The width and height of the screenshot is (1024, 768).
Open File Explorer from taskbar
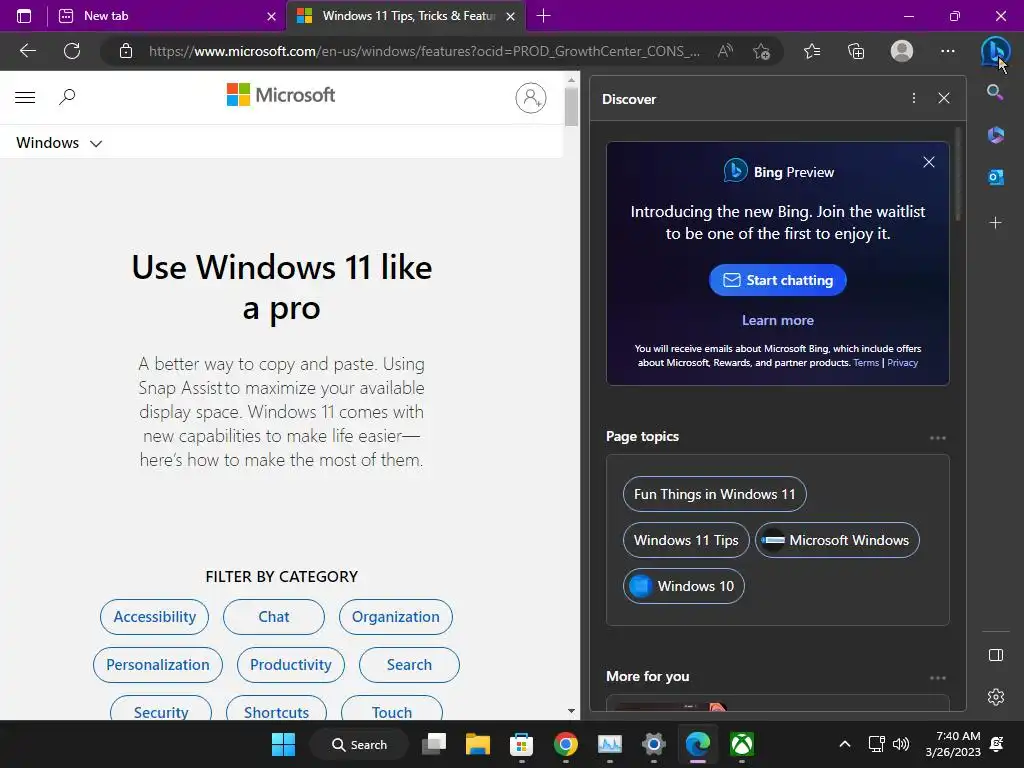coord(477,744)
